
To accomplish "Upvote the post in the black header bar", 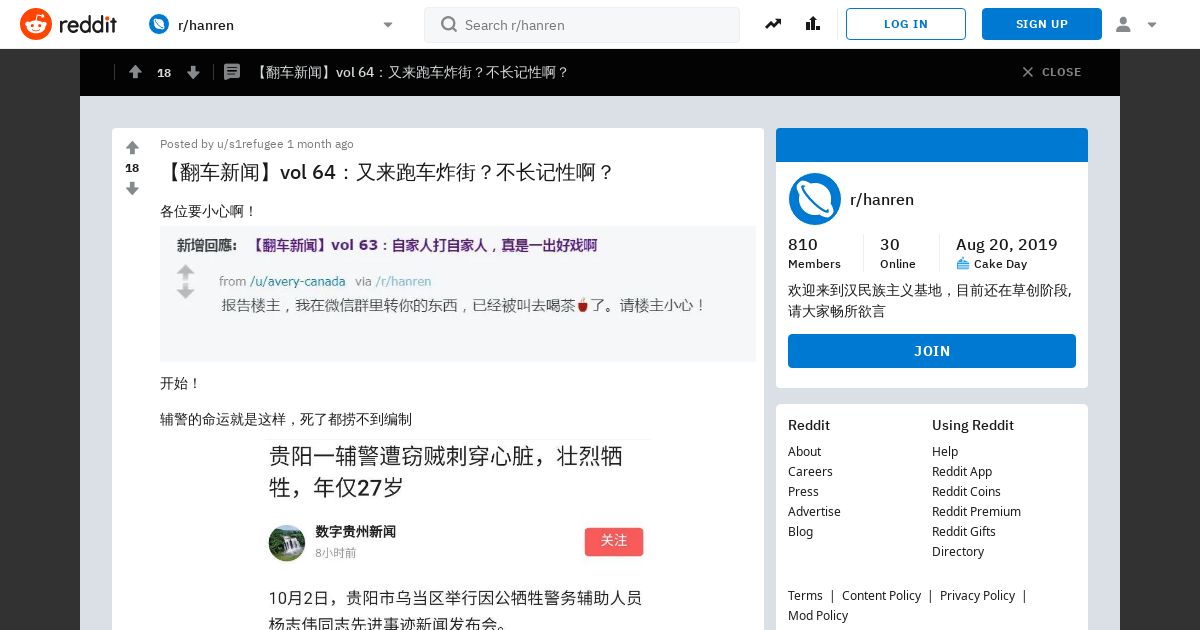I will [135, 72].
